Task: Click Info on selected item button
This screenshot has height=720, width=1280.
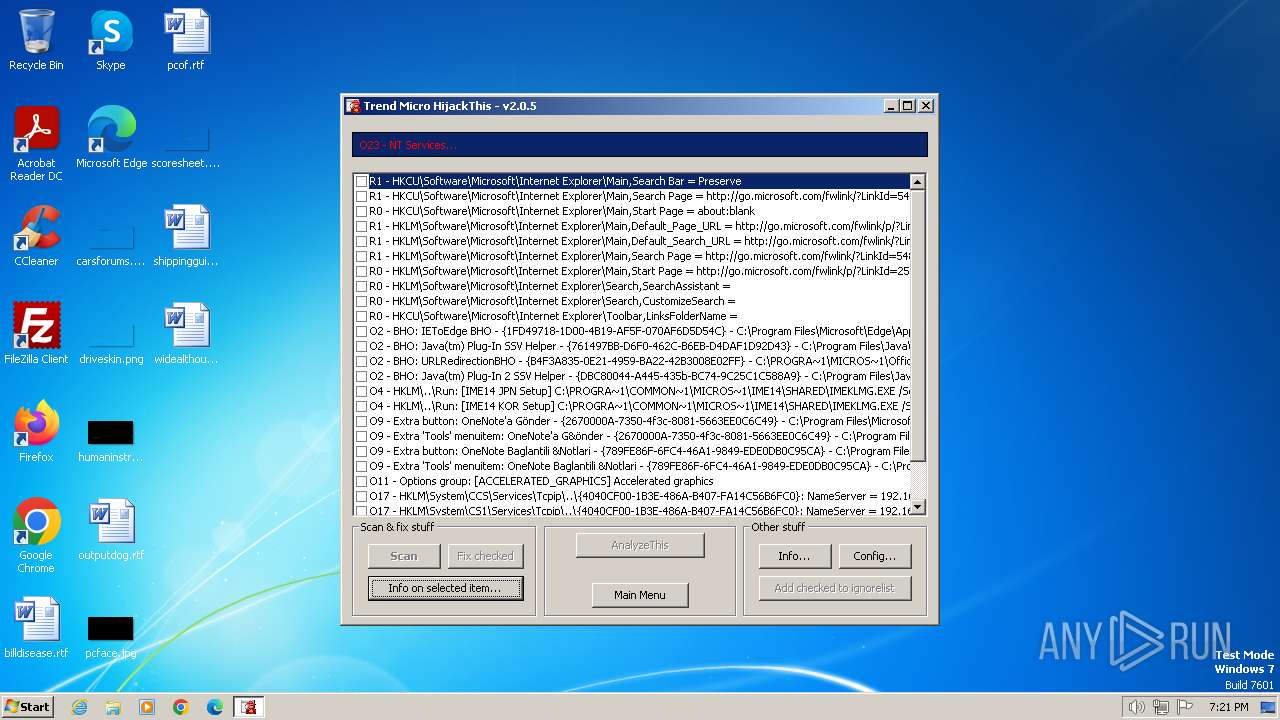Action: pos(445,588)
